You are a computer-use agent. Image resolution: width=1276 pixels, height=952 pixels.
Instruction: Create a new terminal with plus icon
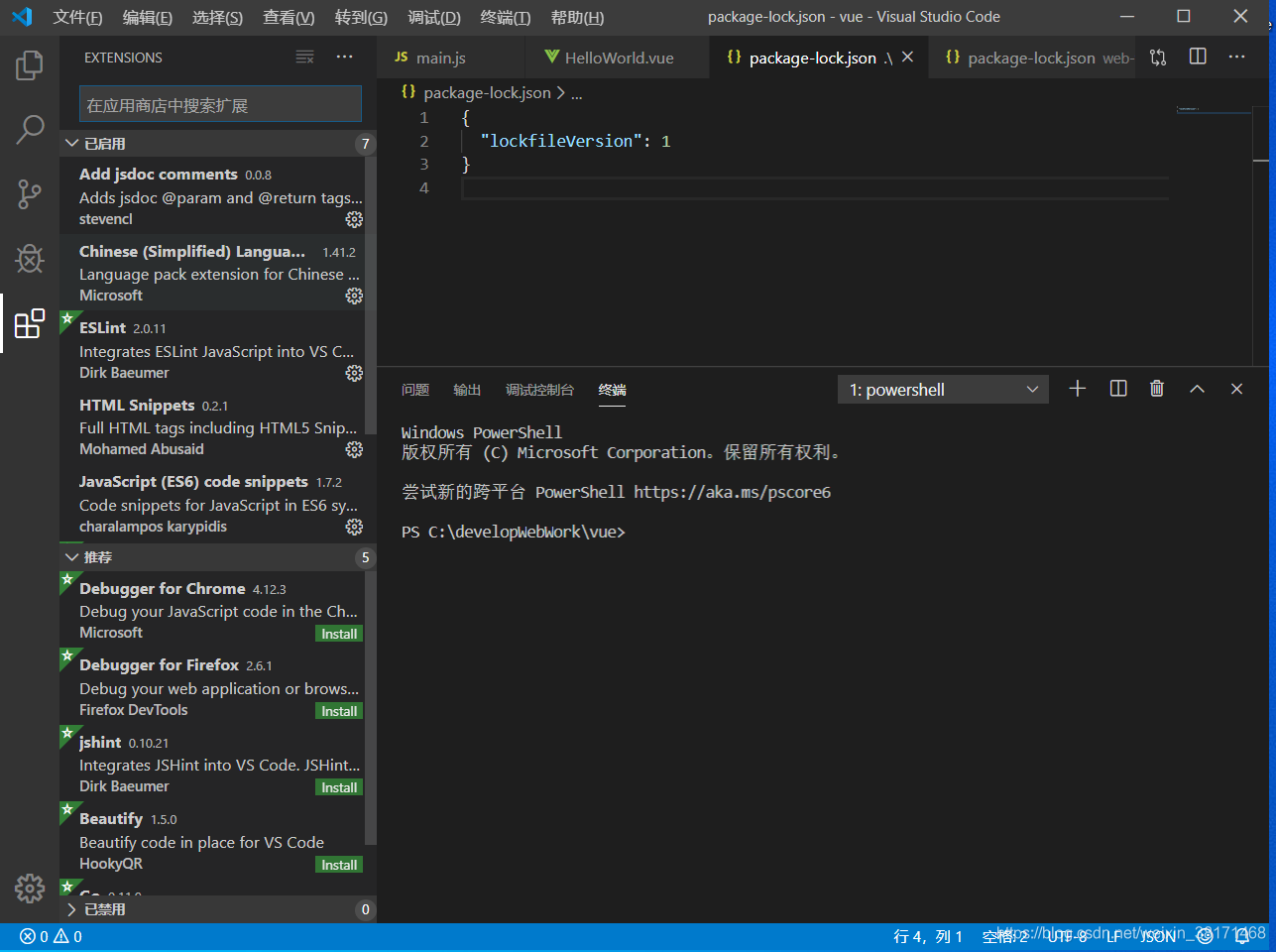click(x=1078, y=389)
